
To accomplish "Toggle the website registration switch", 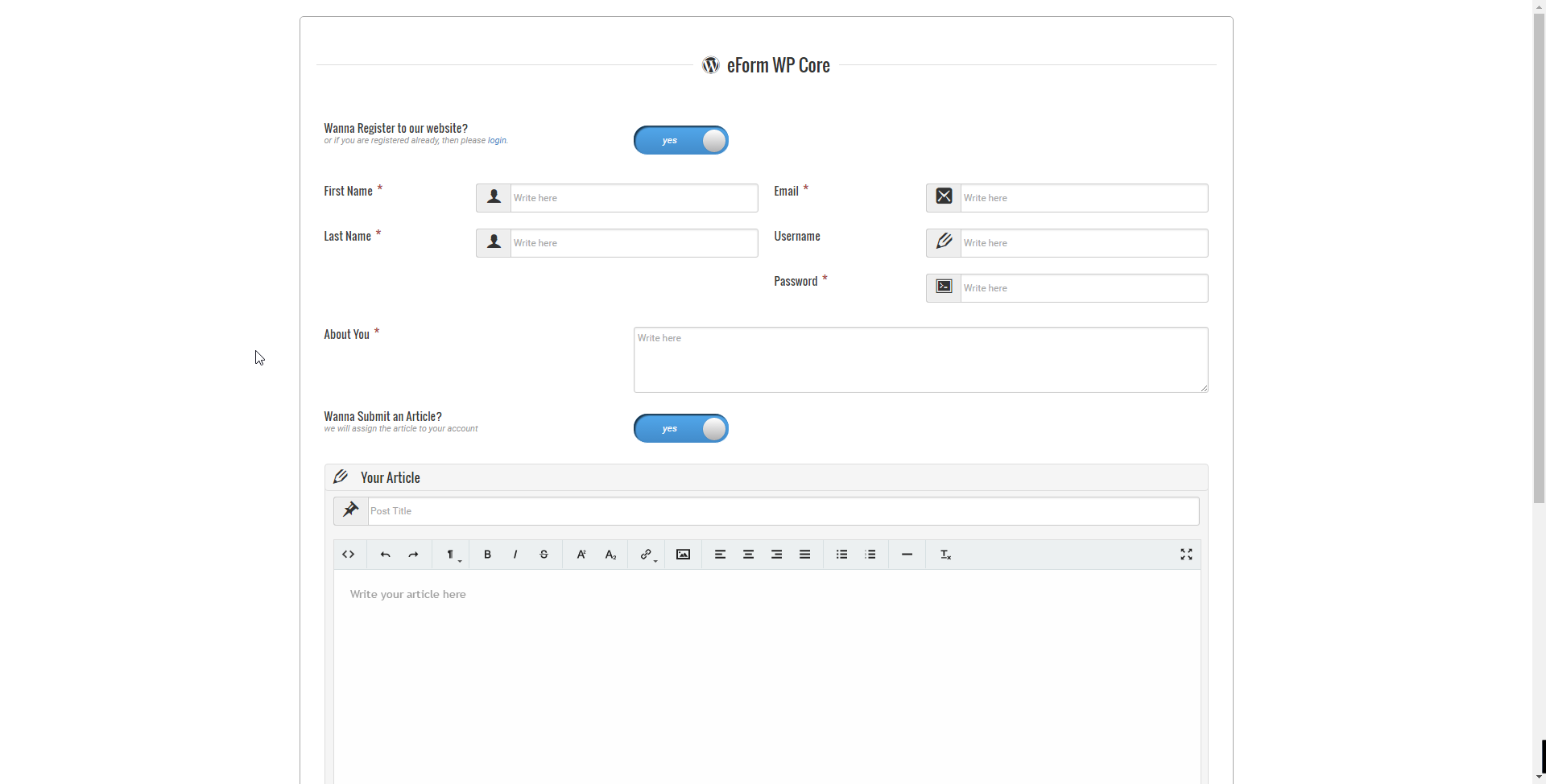I will (x=681, y=140).
